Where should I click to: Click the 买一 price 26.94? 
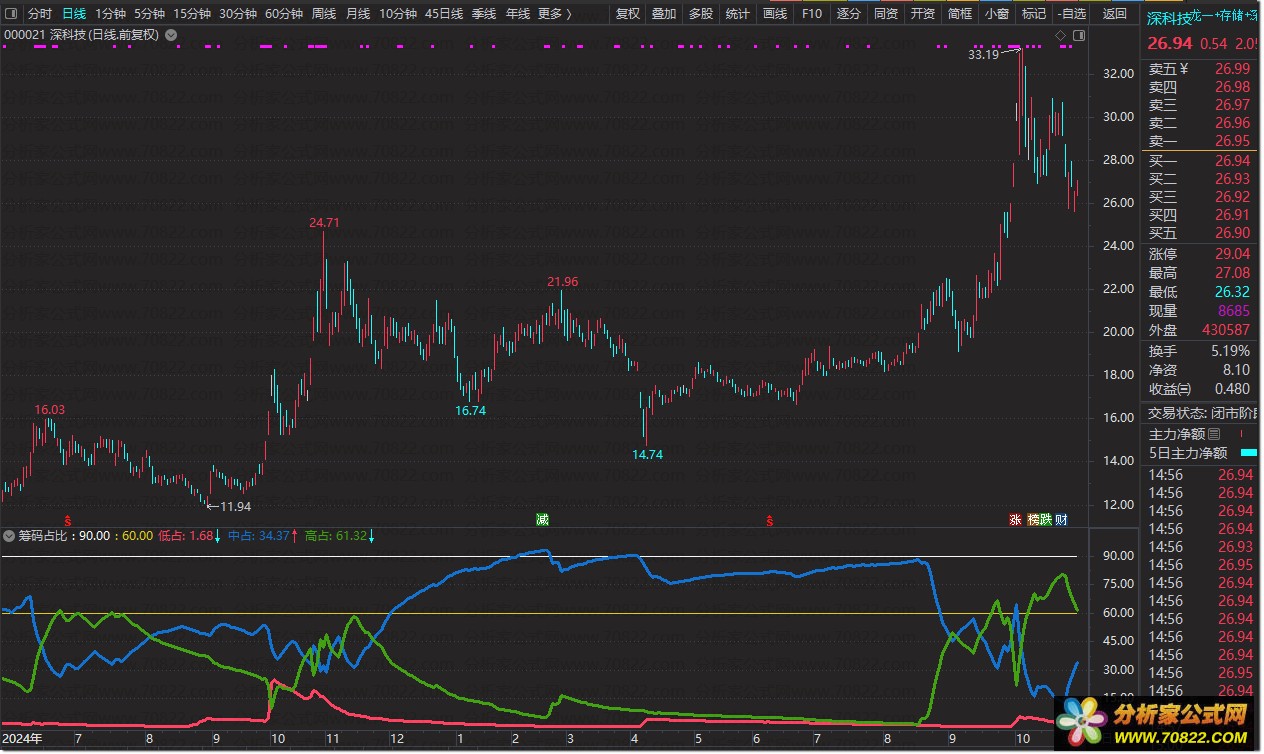(x=1232, y=161)
